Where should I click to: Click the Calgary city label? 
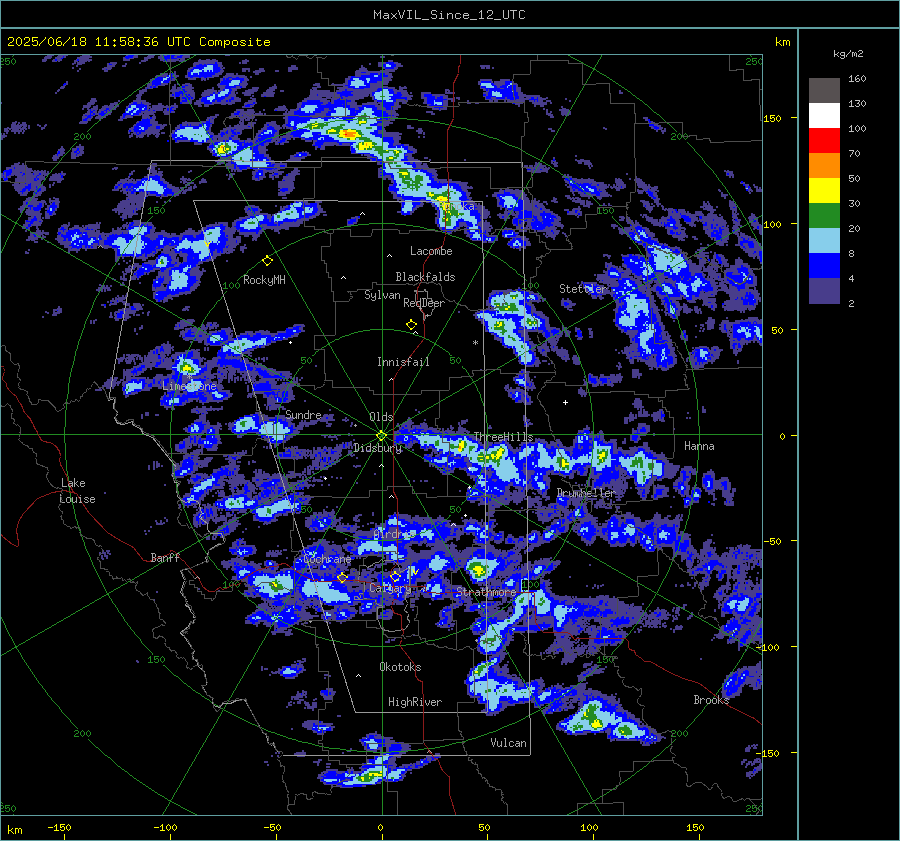pos(390,588)
